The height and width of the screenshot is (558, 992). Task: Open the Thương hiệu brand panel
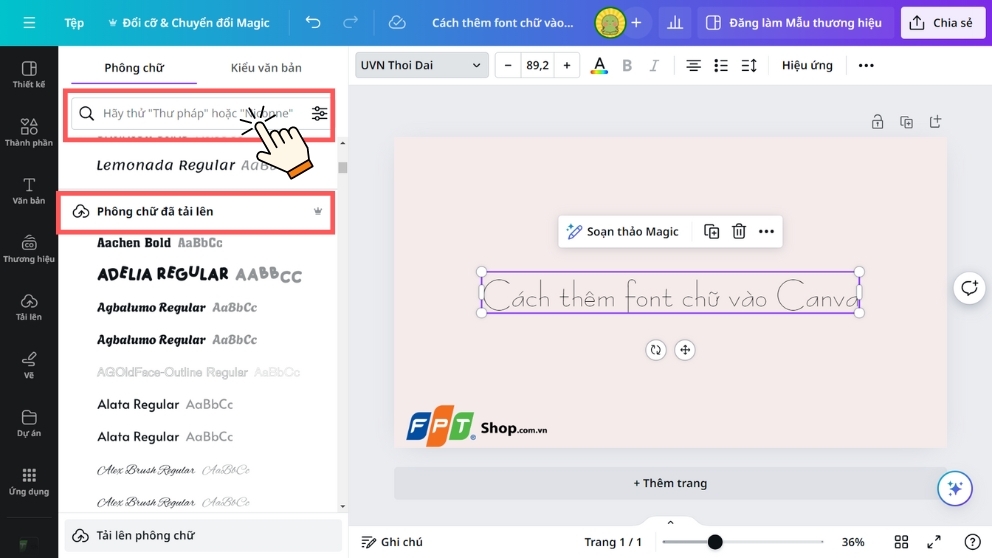click(29, 249)
